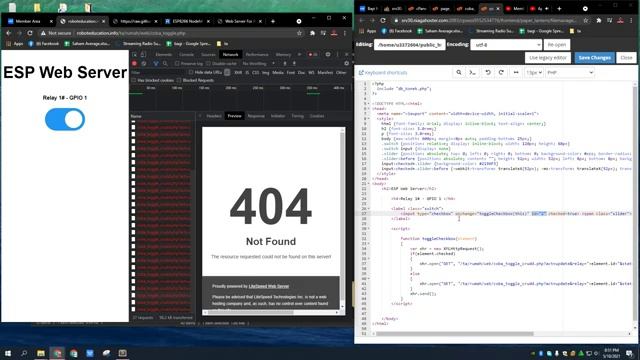Filter network requests by XHR
This screenshot has width=640, height=360.
pos(238,72)
